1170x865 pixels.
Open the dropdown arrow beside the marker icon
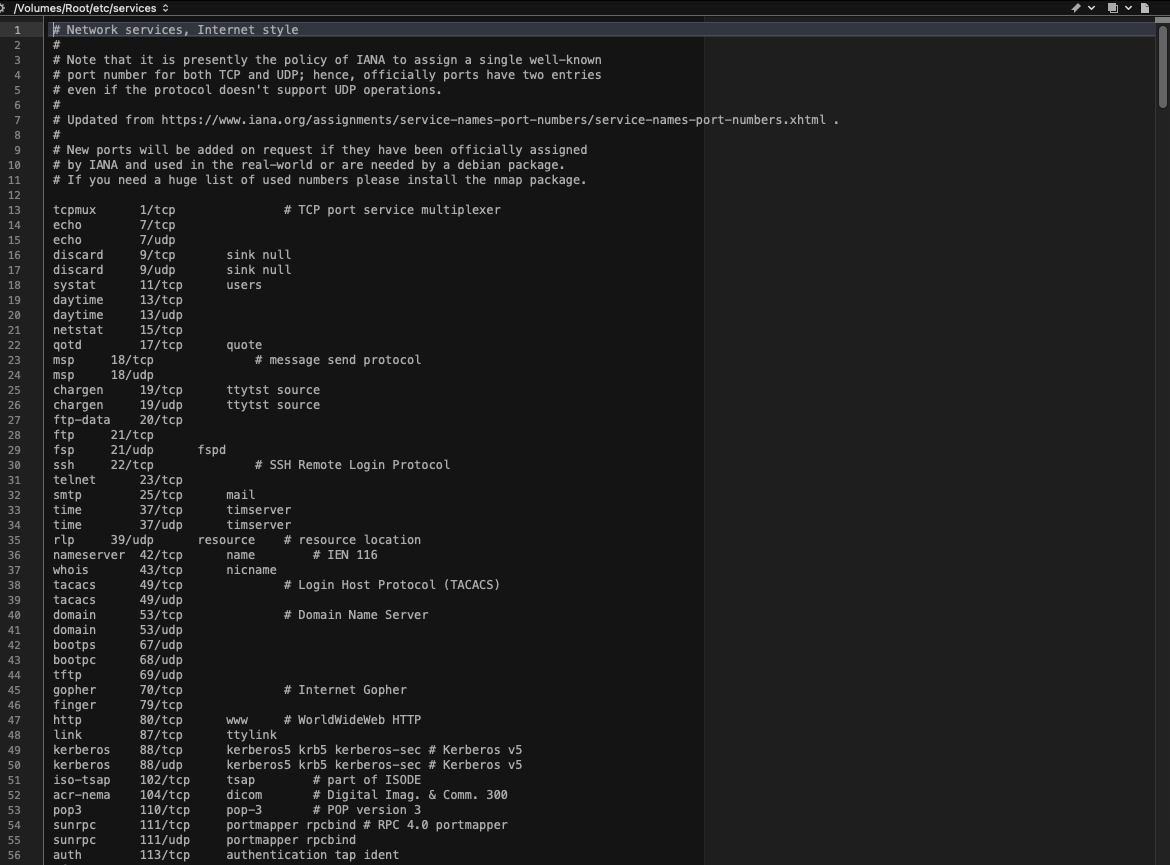coord(1091,8)
